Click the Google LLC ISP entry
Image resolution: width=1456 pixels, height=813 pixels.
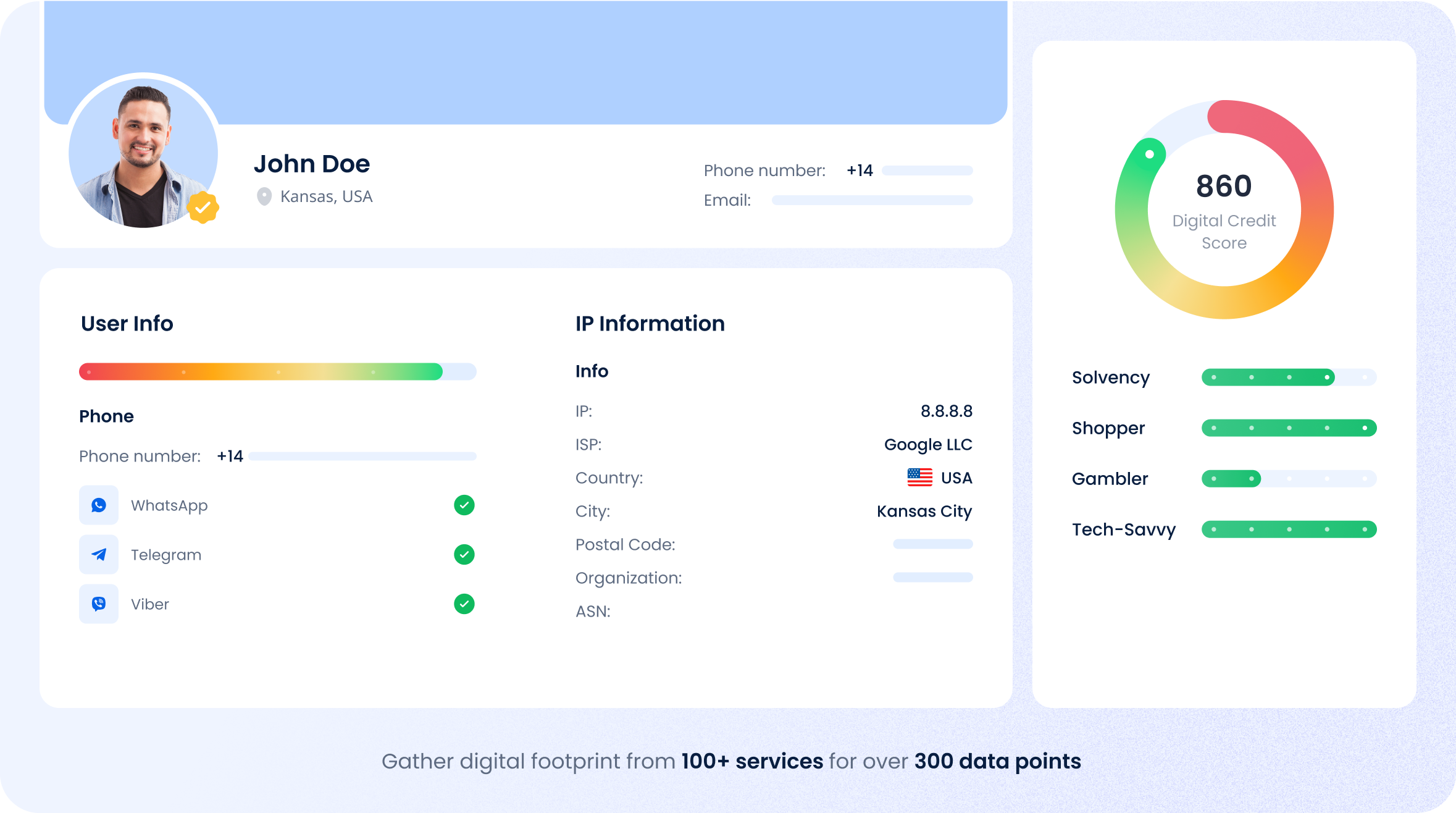pyautogui.click(x=928, y=444)
